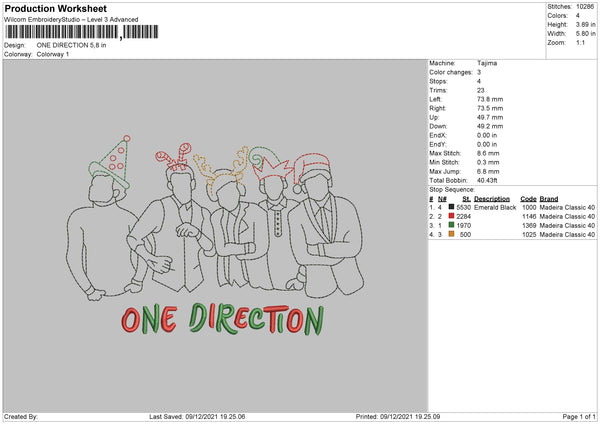Screen dimensions: 600x424
Task: Click the candy cane headband in the preview
Action: click(x=173, y=157)
